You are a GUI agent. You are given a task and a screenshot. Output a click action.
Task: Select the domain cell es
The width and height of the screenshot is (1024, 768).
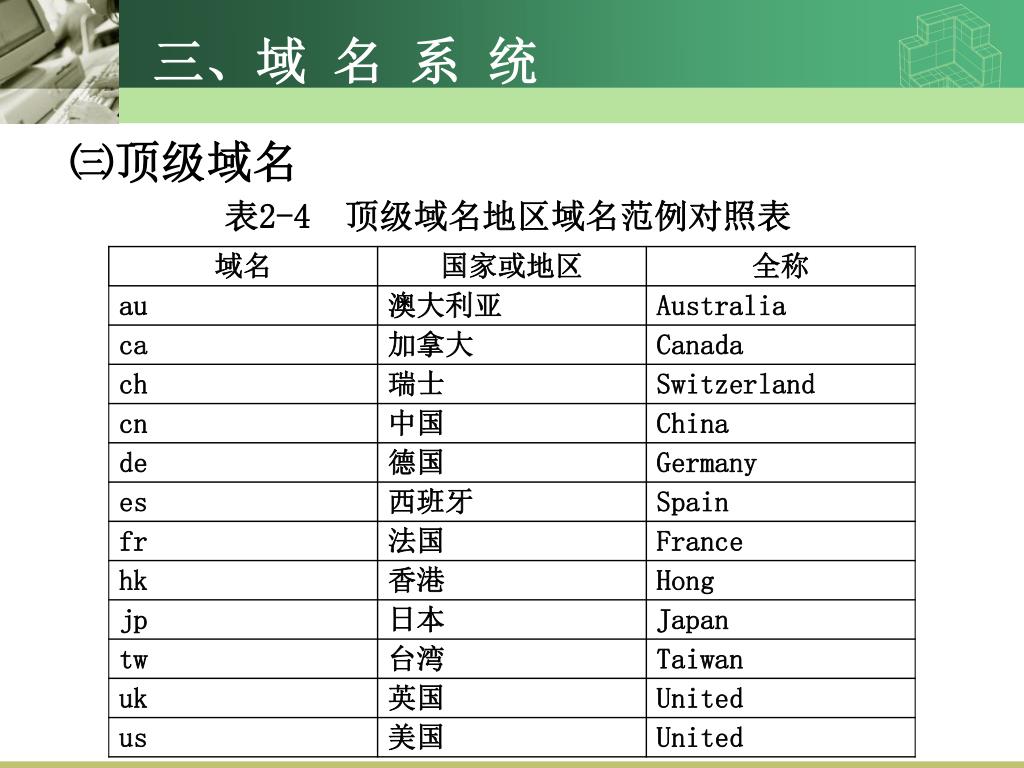[x=243, y=502]
